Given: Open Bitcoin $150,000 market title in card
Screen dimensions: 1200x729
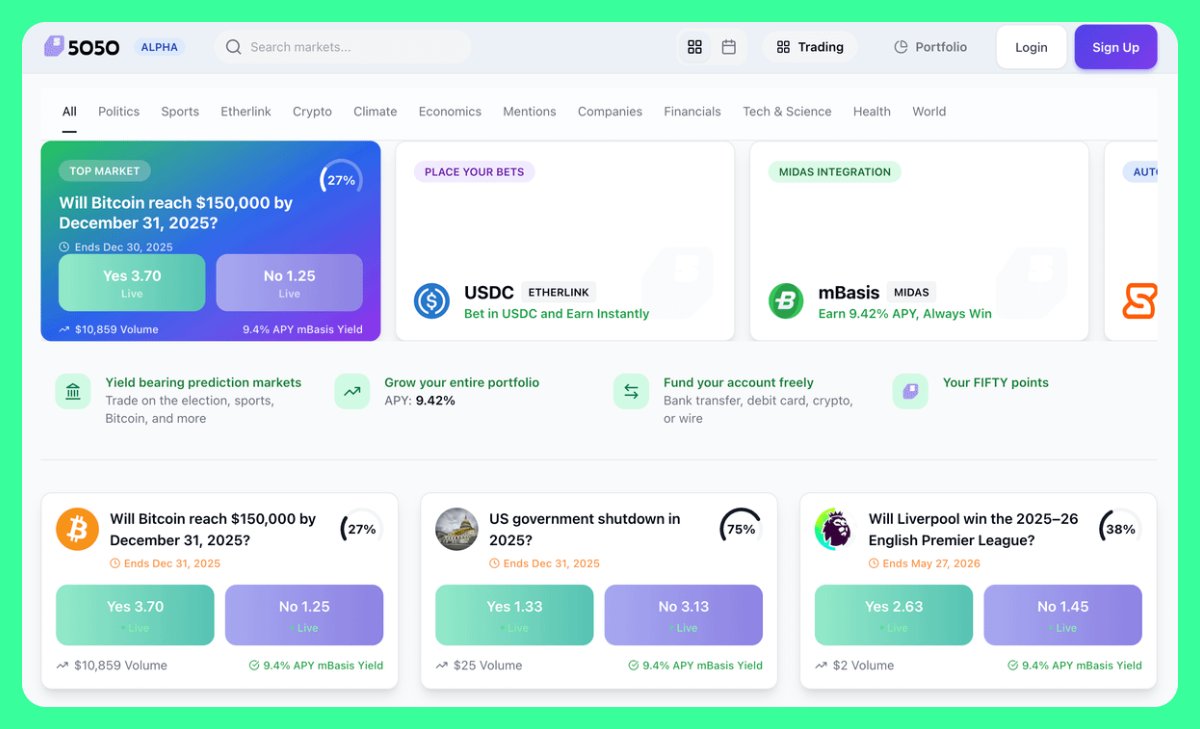Looking at the screenshot, I should [x=213, y=530].
